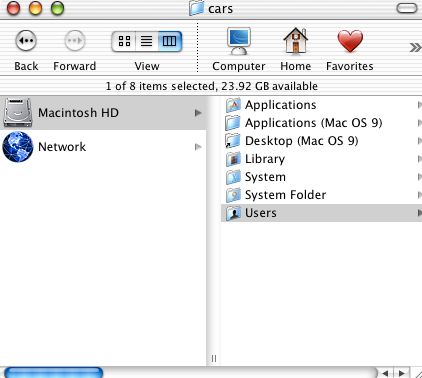
Task: Click the scroll left arrow
Action: click(386, 373)
